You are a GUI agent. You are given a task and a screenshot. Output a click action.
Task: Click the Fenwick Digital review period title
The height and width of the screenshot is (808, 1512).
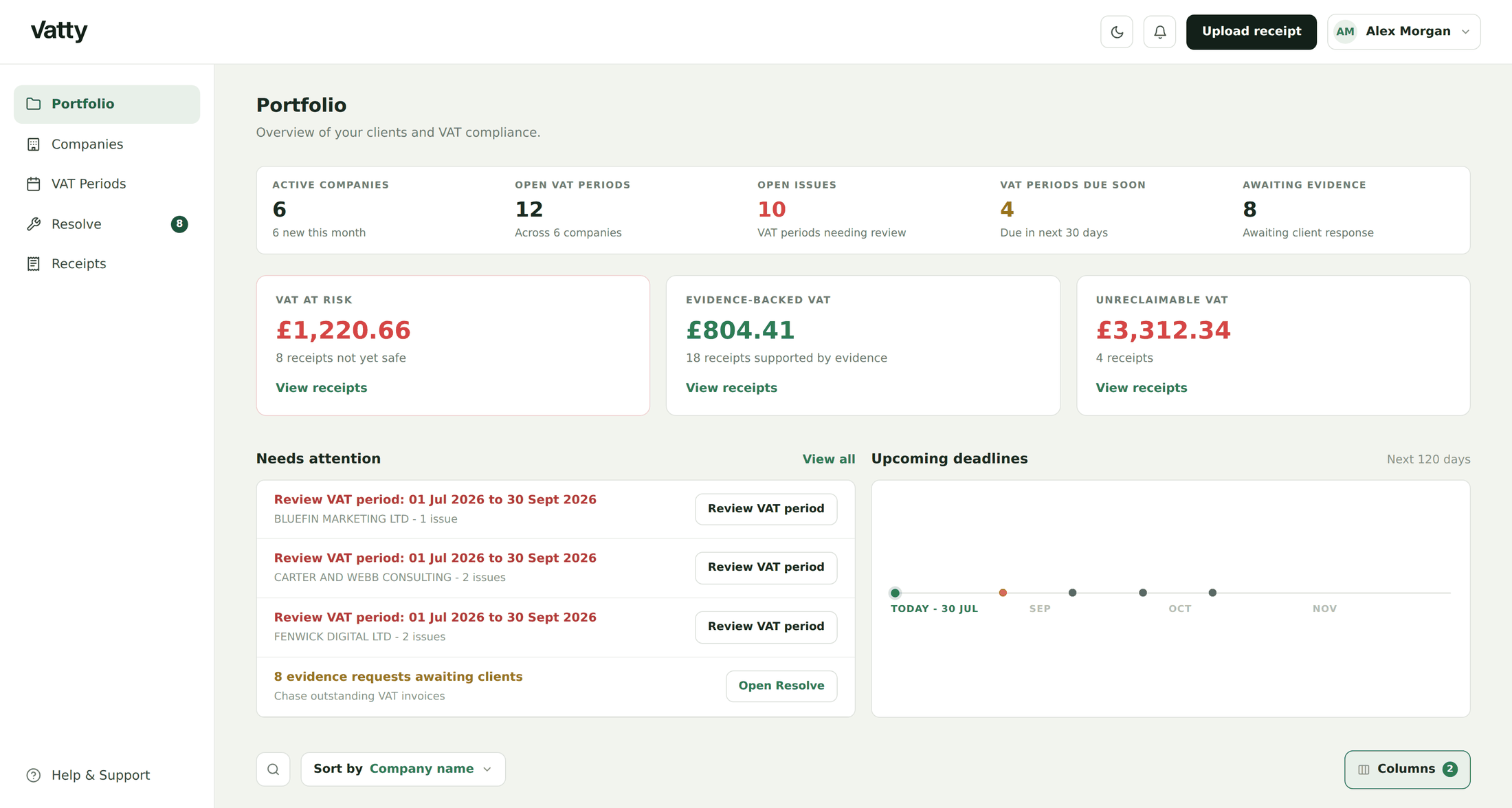click(435, 618)
